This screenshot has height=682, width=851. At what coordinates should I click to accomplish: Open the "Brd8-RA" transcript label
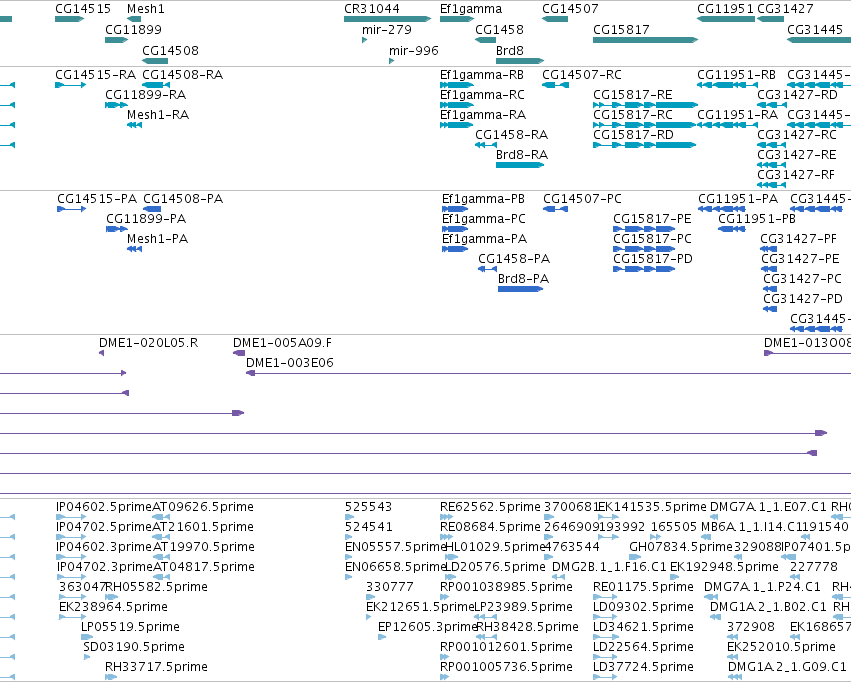522,155
